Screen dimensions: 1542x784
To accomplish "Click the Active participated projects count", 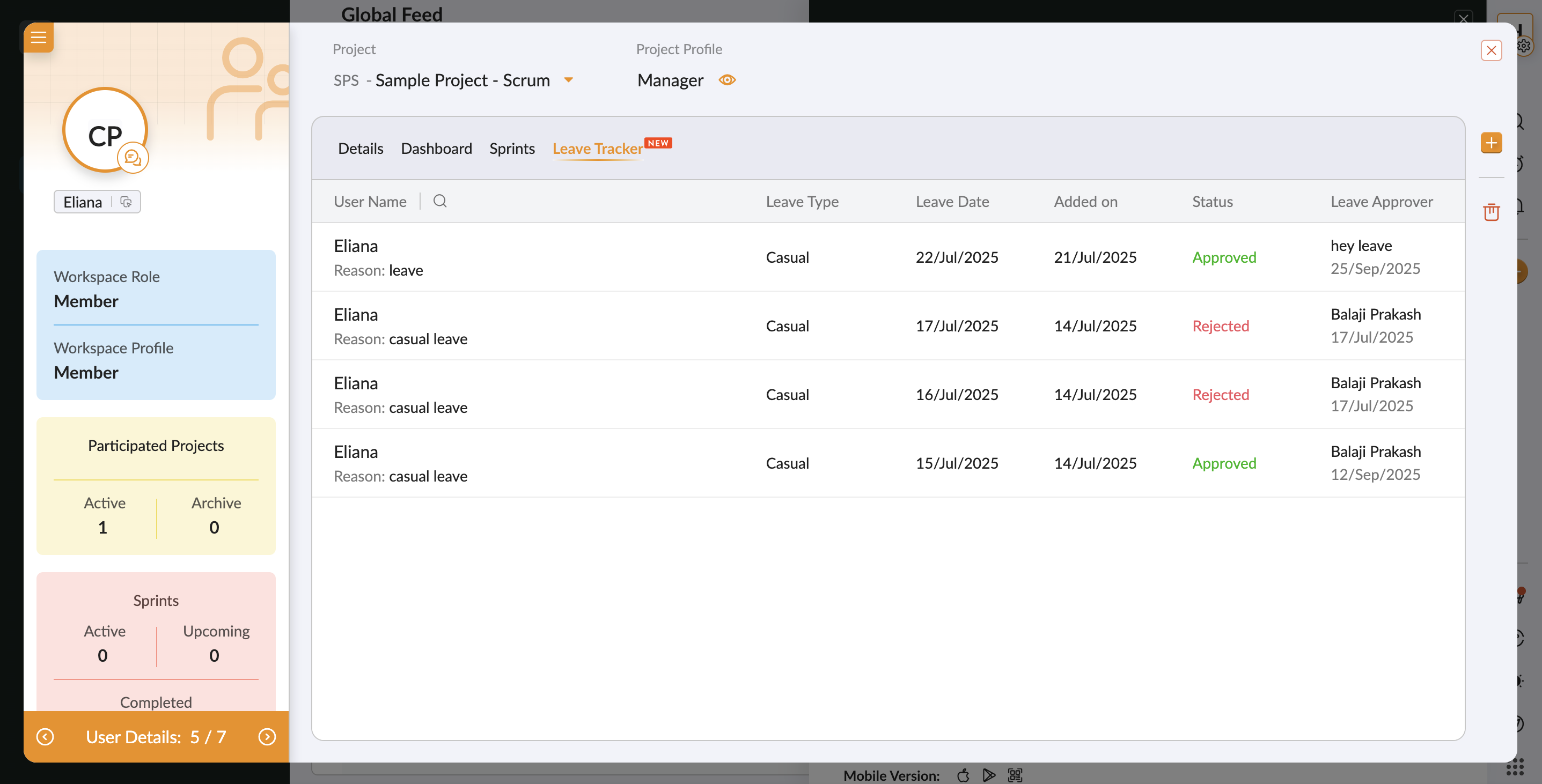I will (x=103, y=527).
